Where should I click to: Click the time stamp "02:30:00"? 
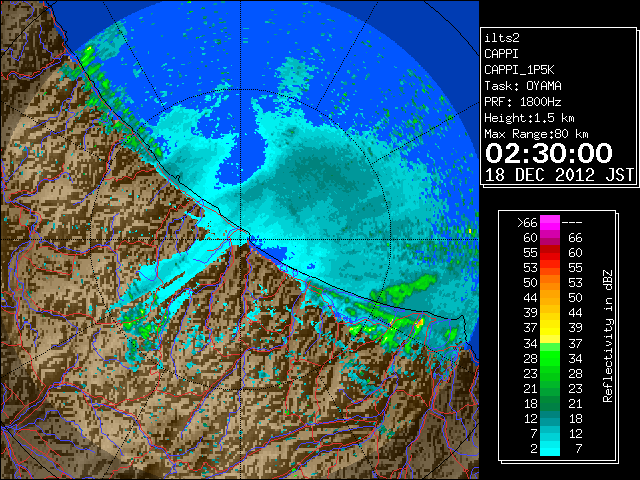[x=549, y=153]
